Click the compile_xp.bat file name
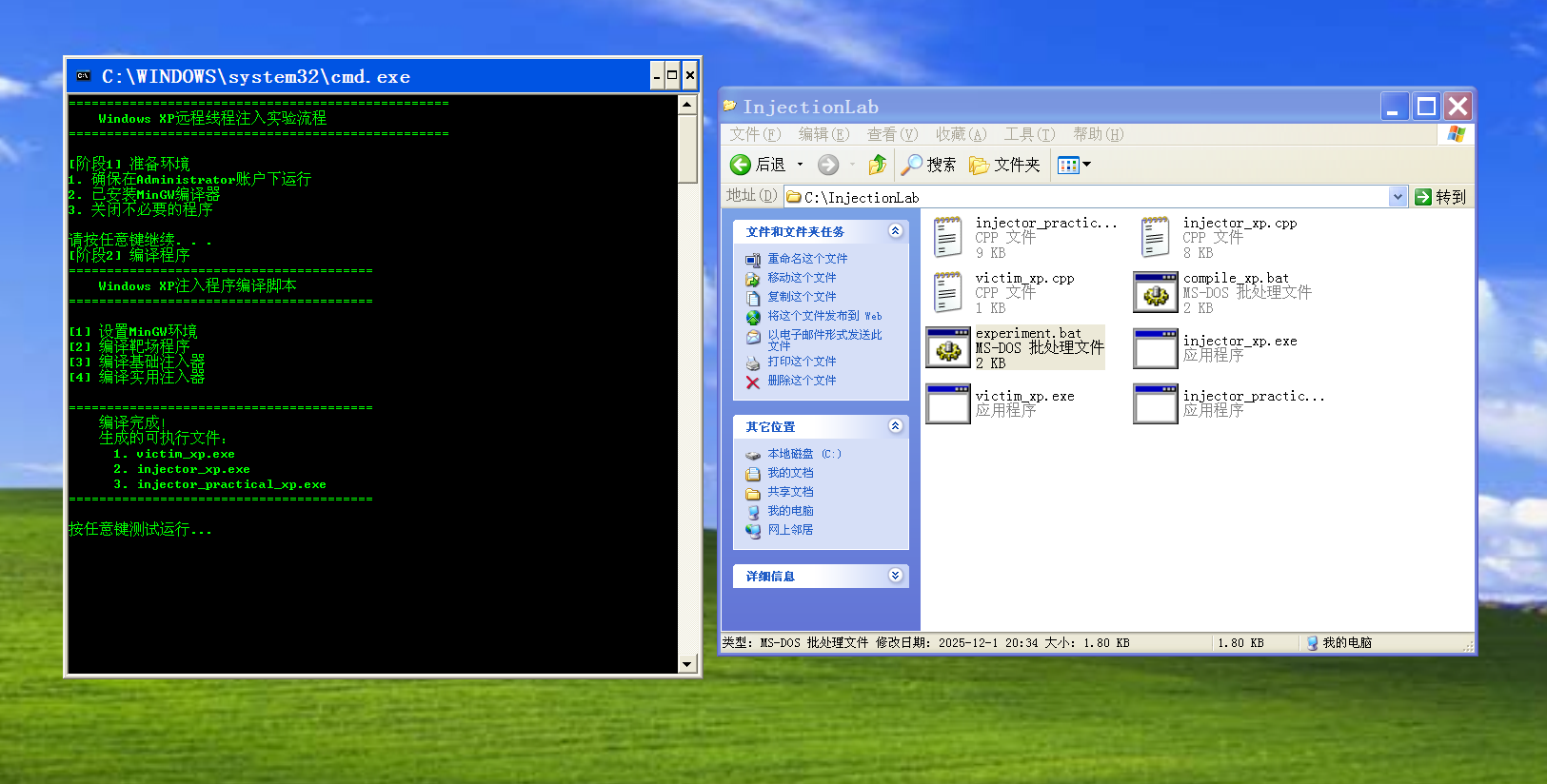The height and width of the screenshot is (784, 1547). point(1236,279)
